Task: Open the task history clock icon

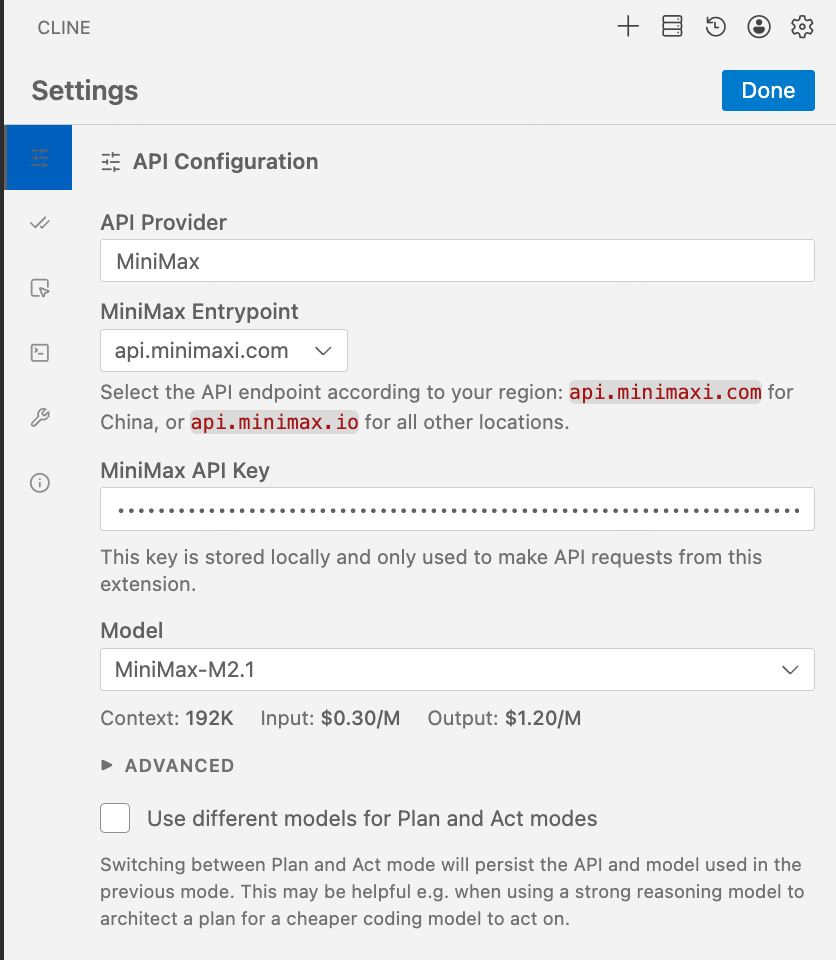Action: point(715,27)
